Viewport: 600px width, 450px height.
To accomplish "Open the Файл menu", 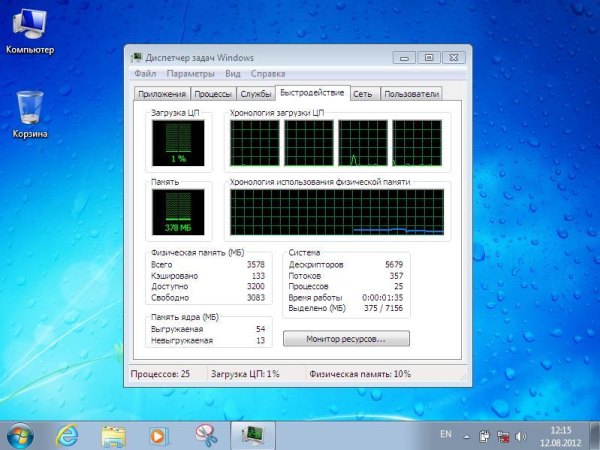I will click(145, 74).
